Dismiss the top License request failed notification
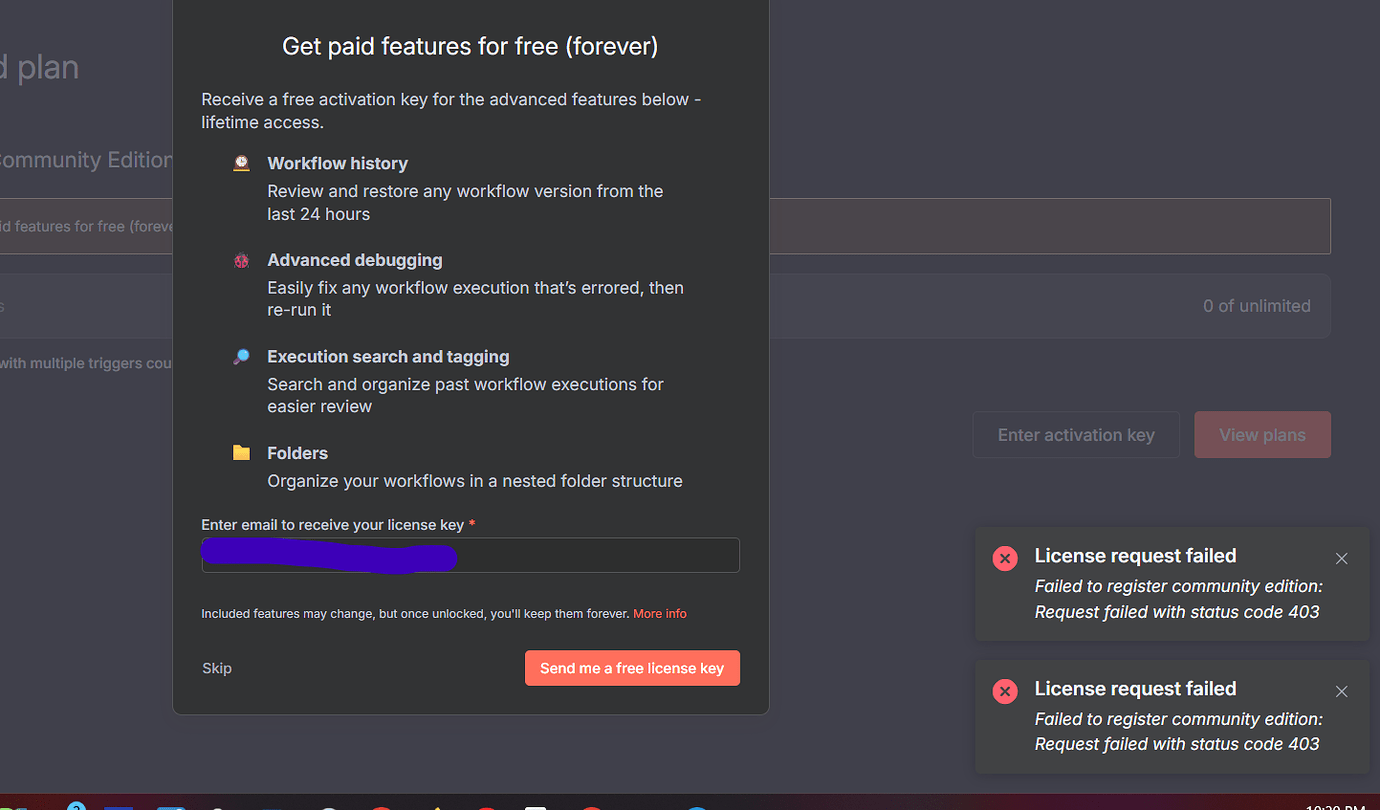 click(1342, 558)
